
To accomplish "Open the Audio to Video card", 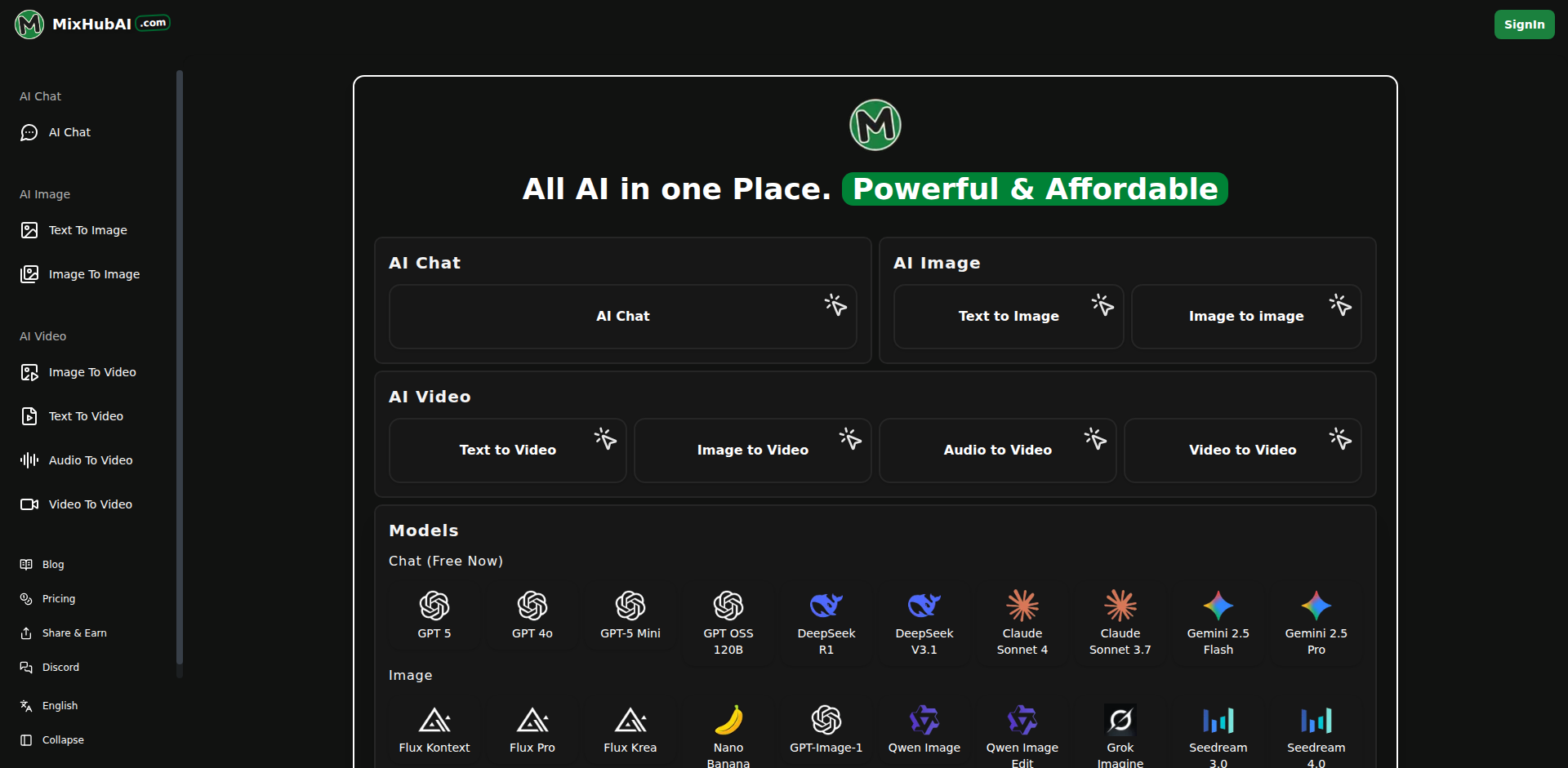I will point(998,451).
